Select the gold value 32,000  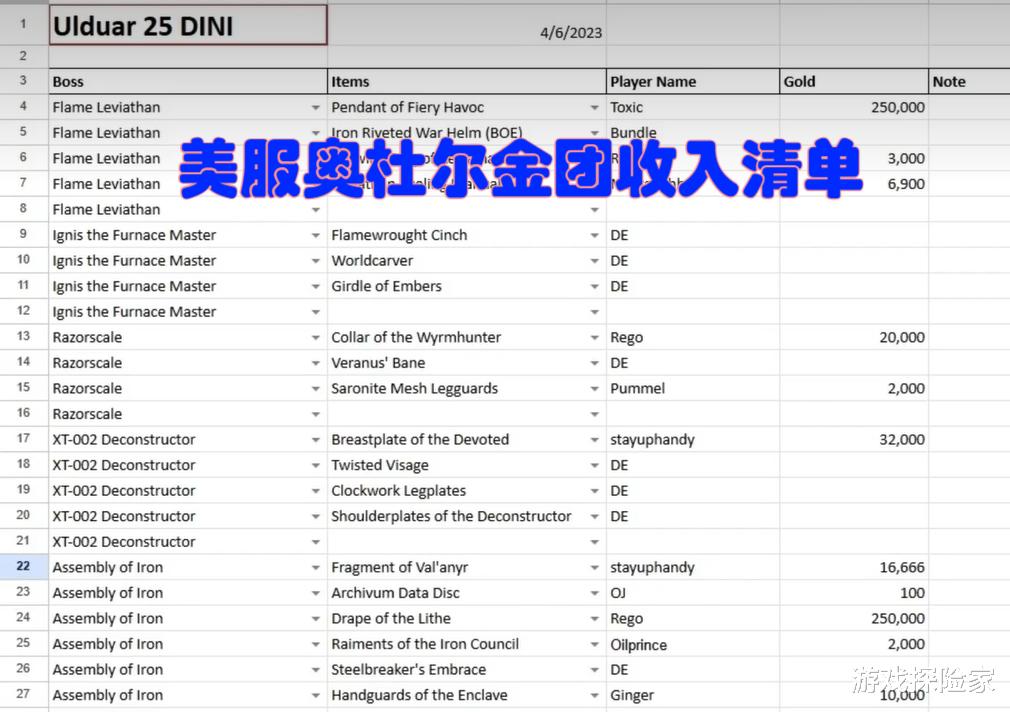854,440
